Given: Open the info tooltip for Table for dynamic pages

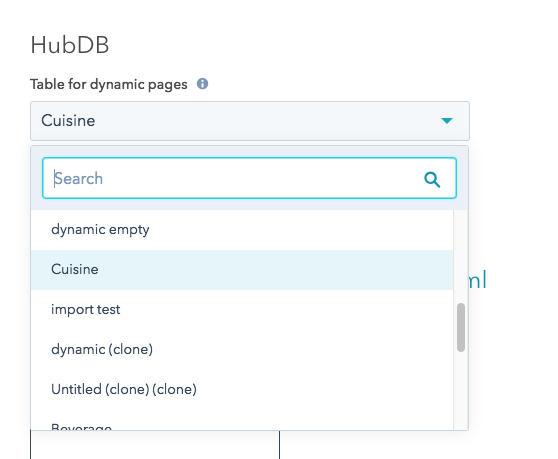Looking at the screenshot, I should tap(202, 84).
